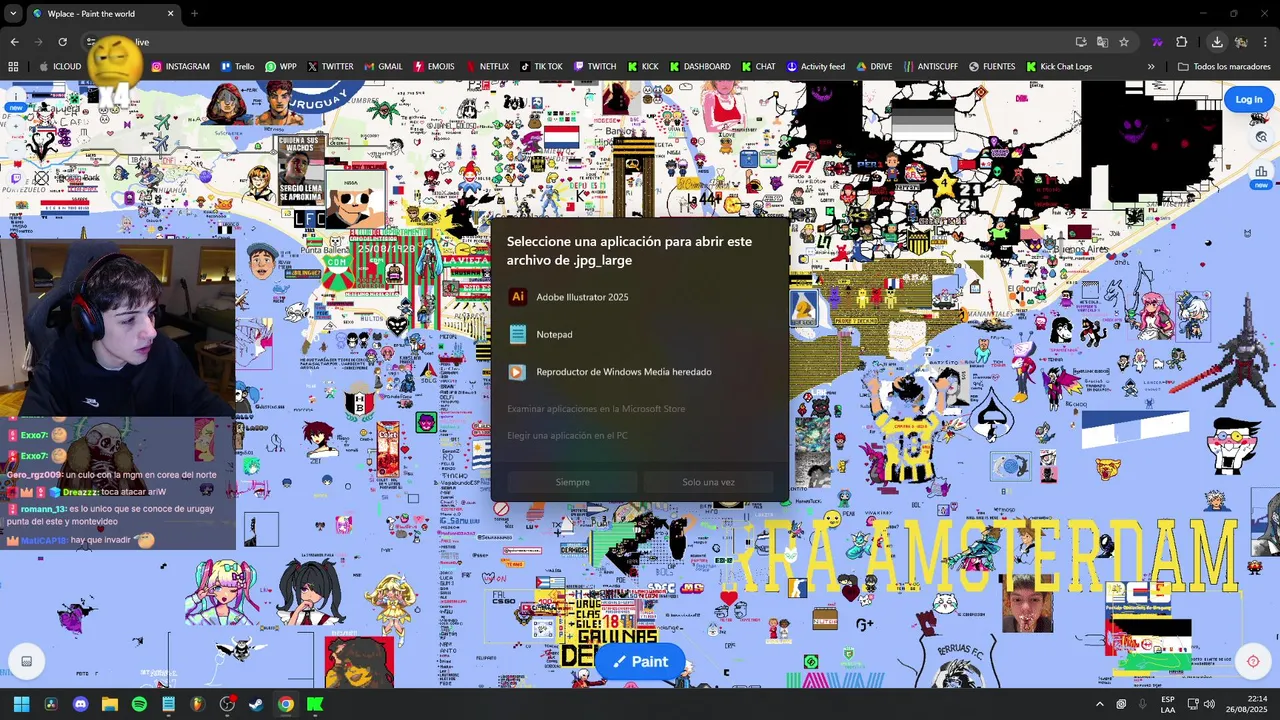This screenshot has height=720, width=1280.
Task: Open the Trello bookmark
Action: [x=236, y=67]
